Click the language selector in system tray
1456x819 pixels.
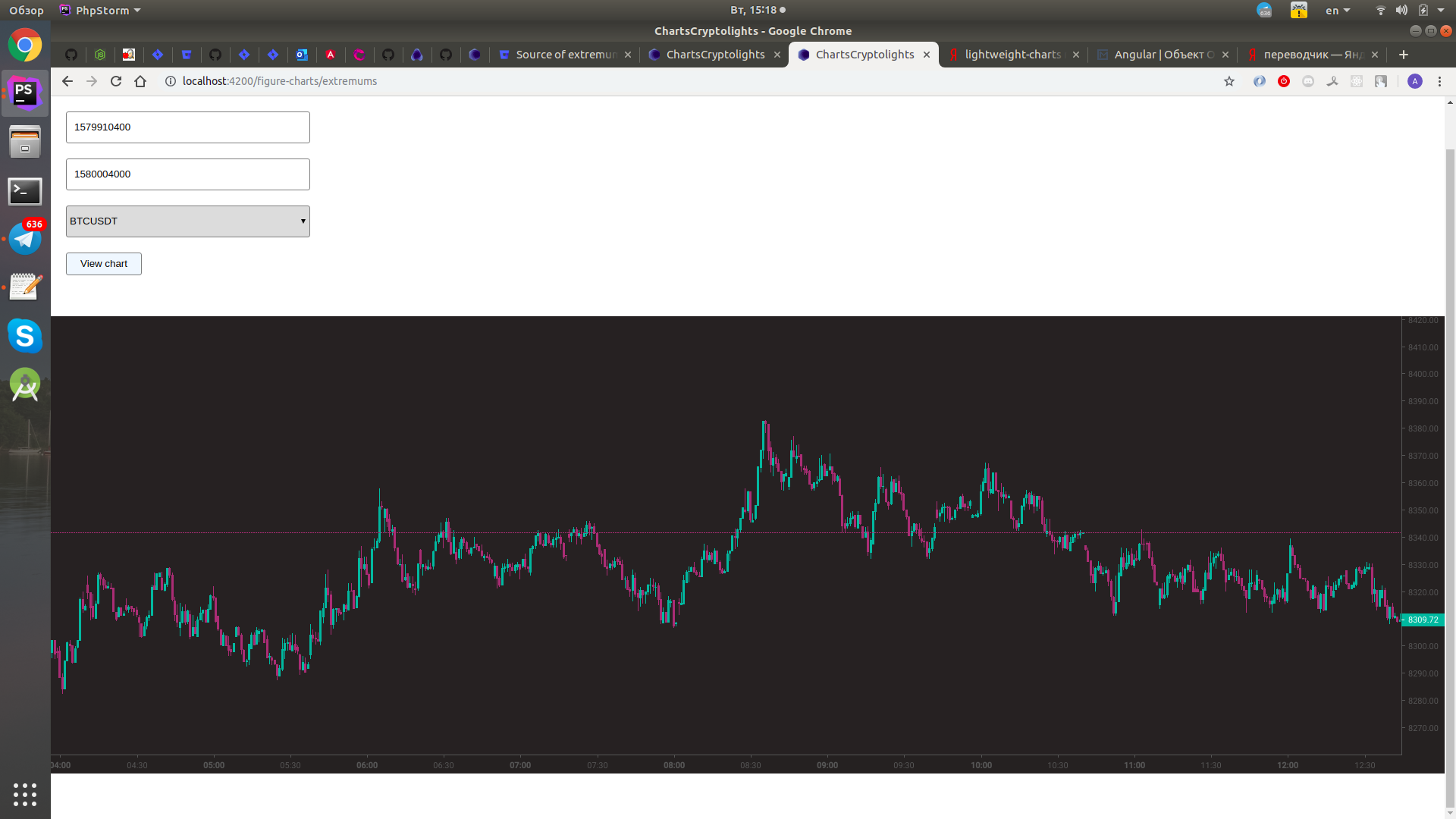coord(1336,10)
